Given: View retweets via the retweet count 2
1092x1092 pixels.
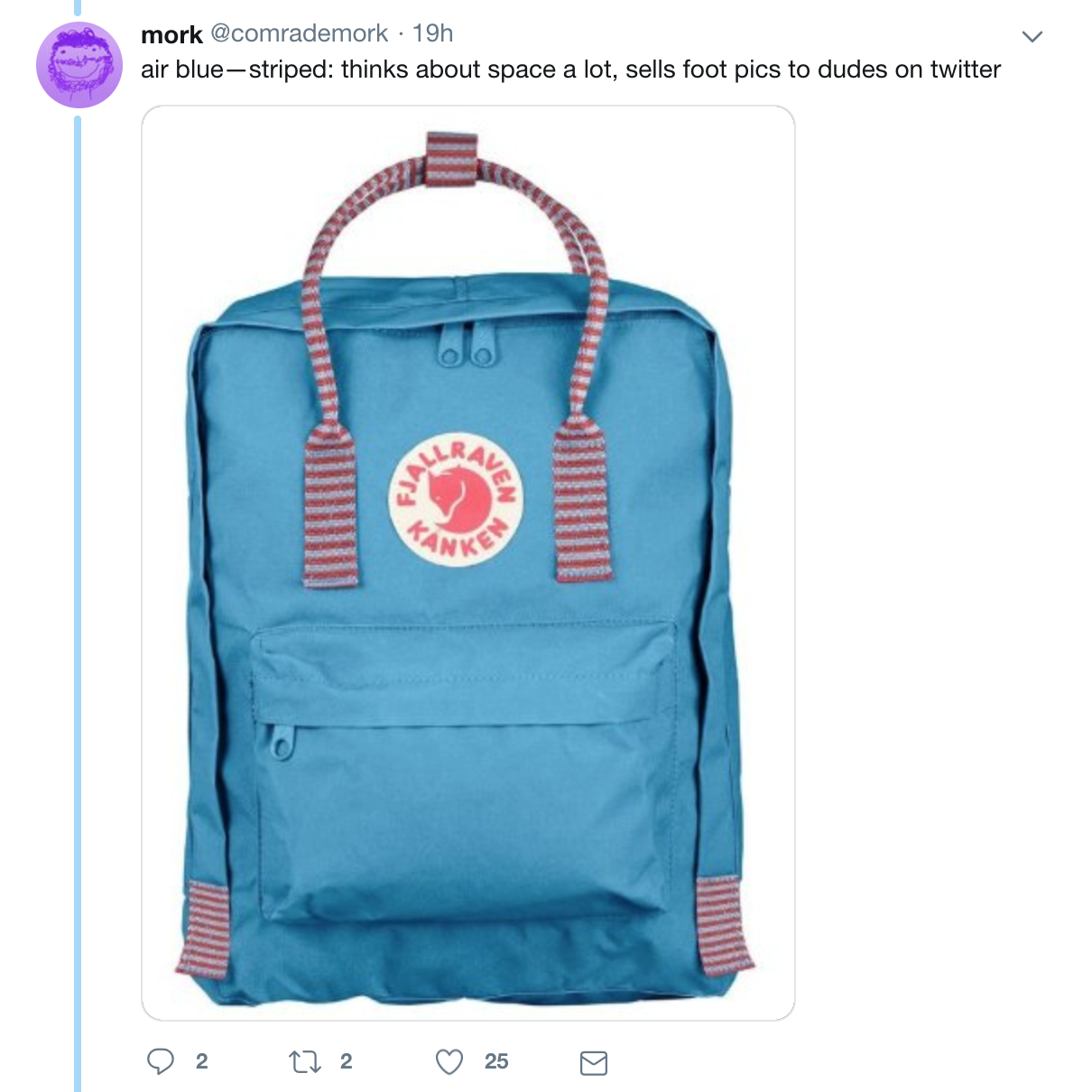Looking at the screenshot, I should click(347, 1061).
